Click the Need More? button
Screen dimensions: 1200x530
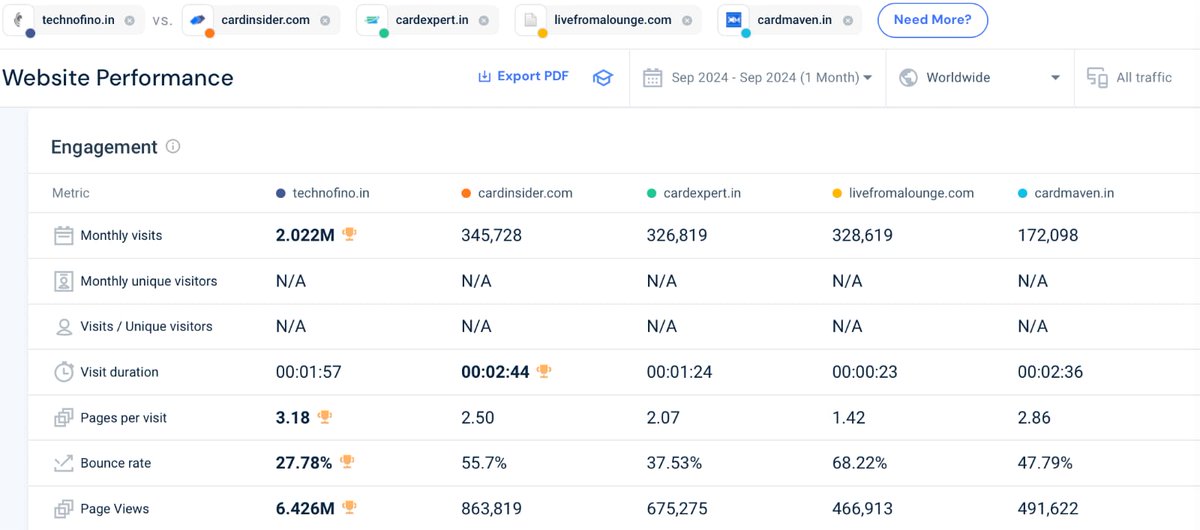click(x=932, y=20)
